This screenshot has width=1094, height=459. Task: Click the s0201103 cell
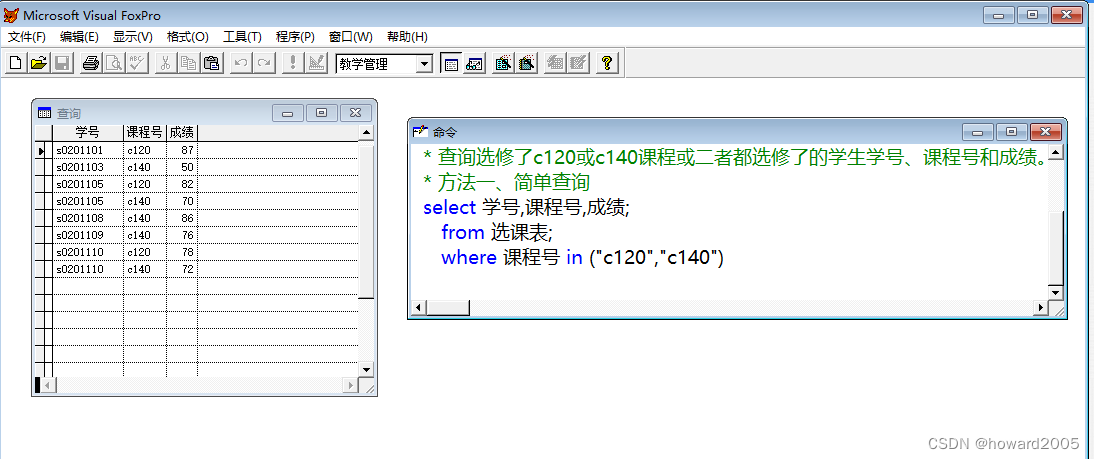coord(88,167)
